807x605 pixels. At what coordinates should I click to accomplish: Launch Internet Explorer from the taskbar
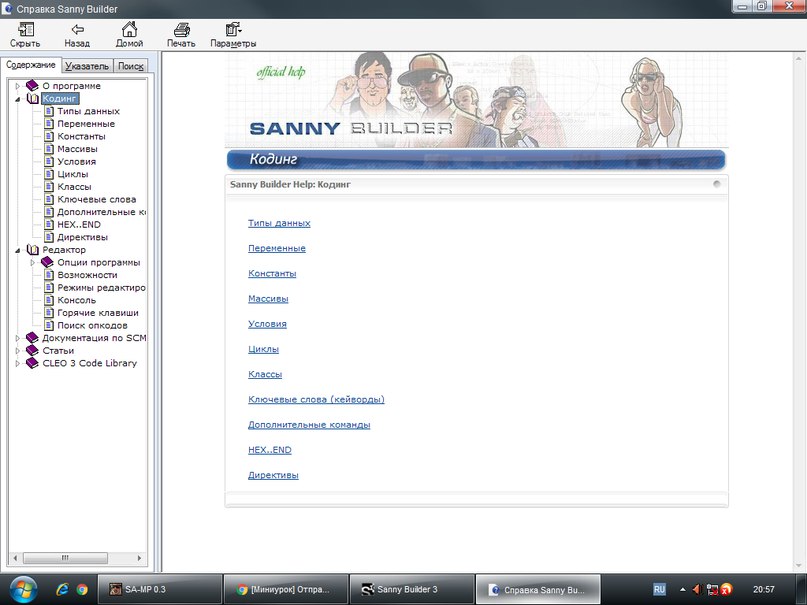(62, 589)
